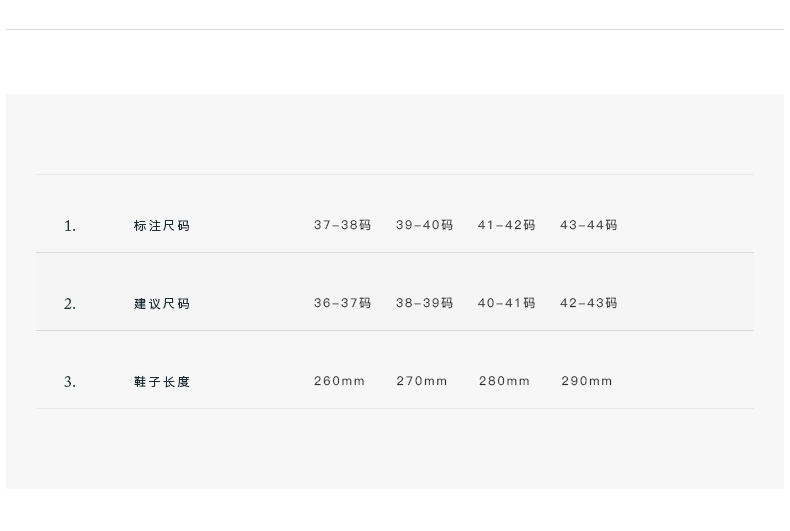Image resolution: width=790 pixels, height=531 pixels.
Task: Click the 280mm shoe length value
Action: 504,381
